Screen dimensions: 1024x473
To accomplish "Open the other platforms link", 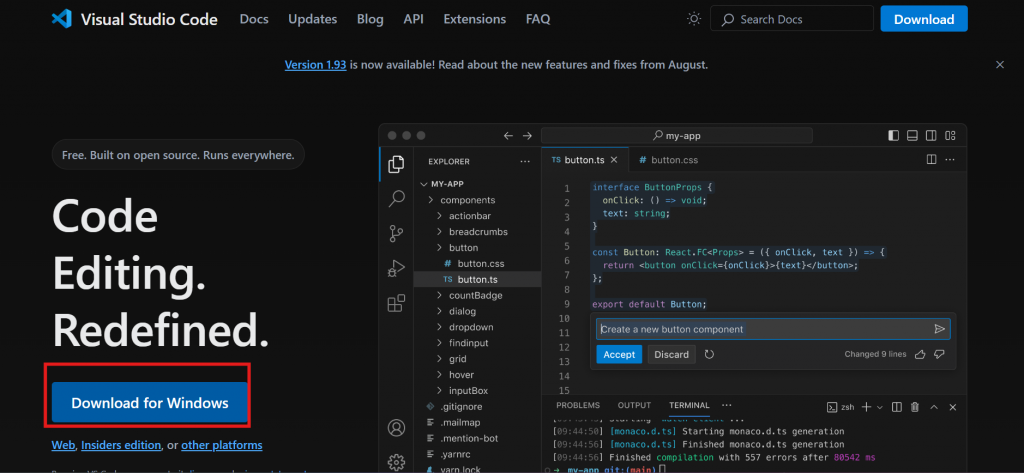I will [x=222, y=445].
